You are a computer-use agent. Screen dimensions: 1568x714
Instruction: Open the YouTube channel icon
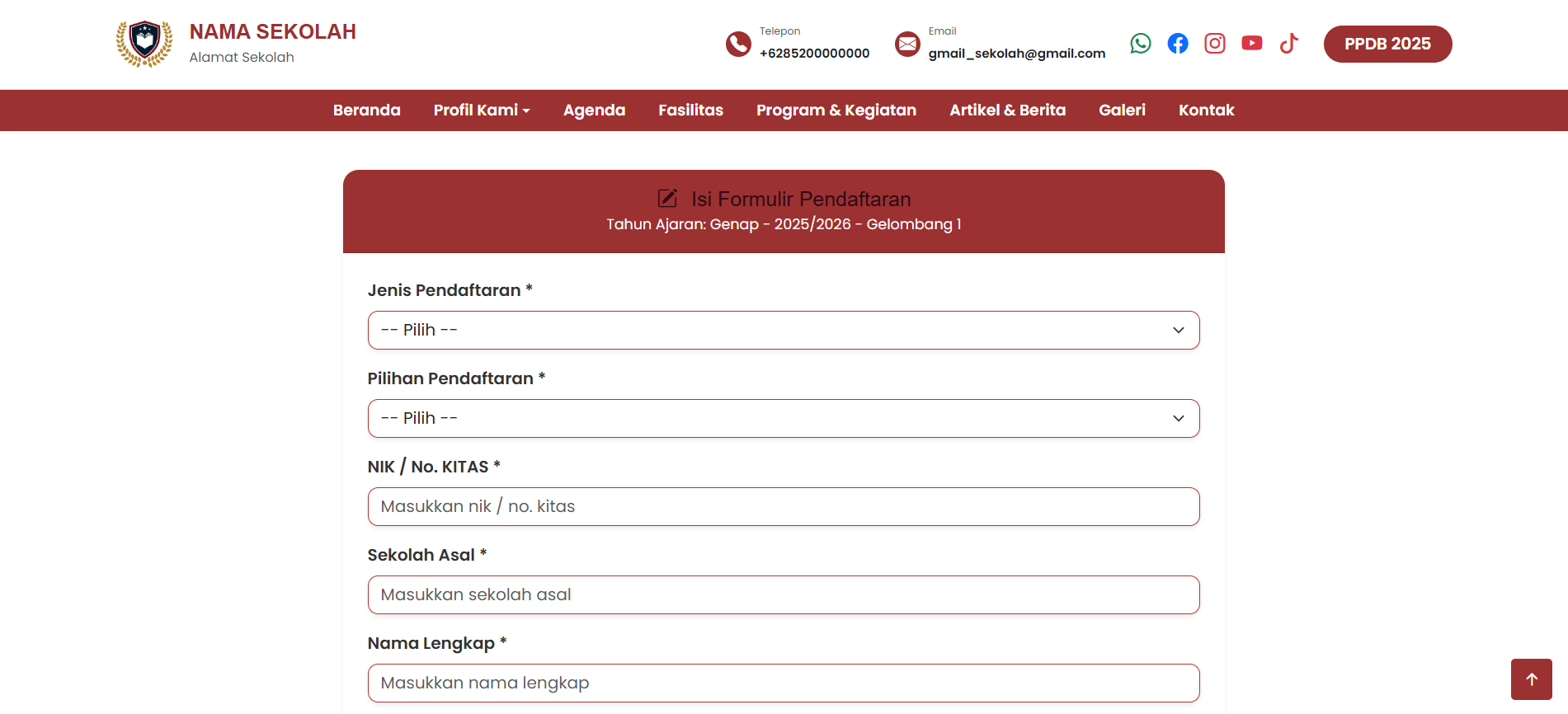(1252, 44)
